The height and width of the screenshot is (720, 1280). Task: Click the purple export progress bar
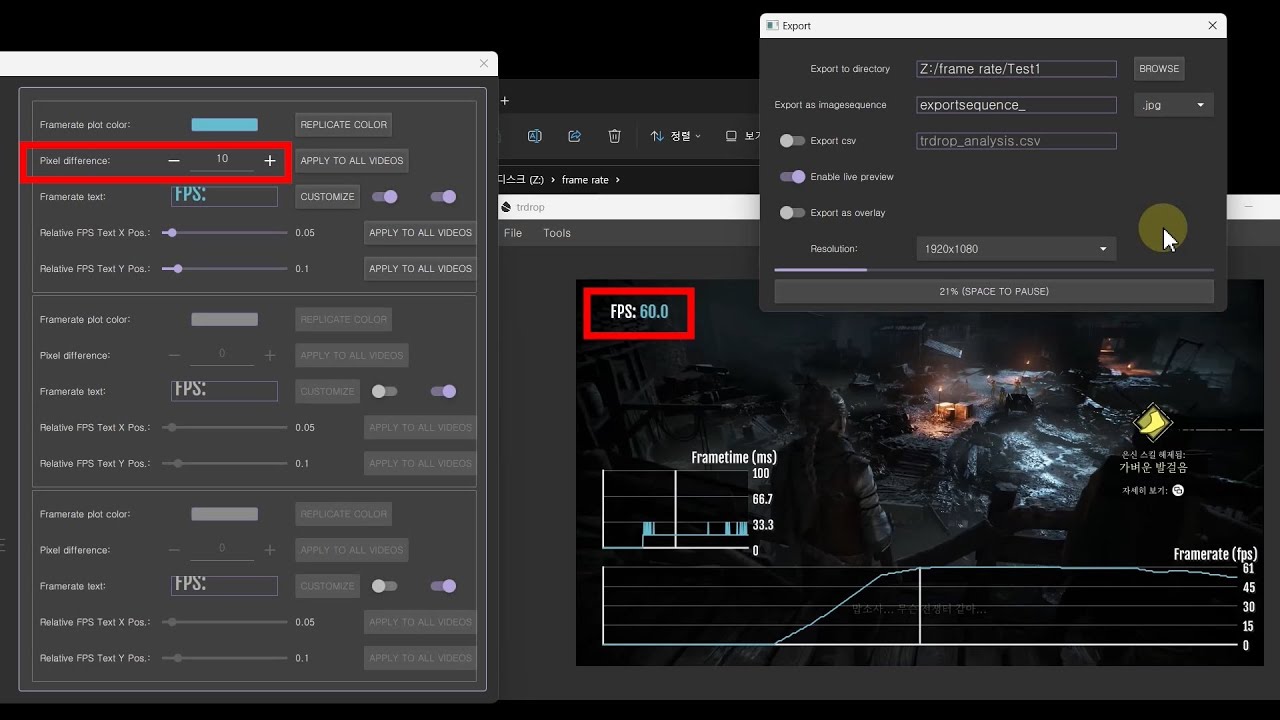point(994,270)
